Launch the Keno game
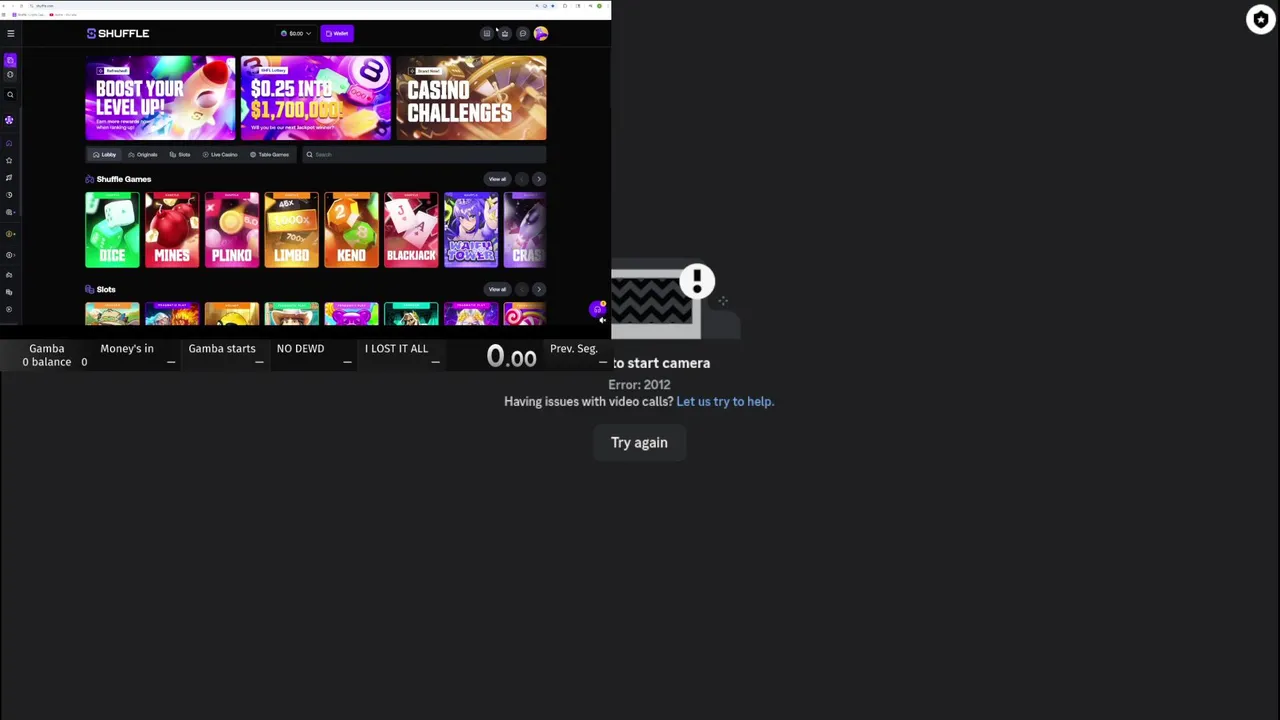1280x720 pixels. pyautogui.click(x=351, y=230)
